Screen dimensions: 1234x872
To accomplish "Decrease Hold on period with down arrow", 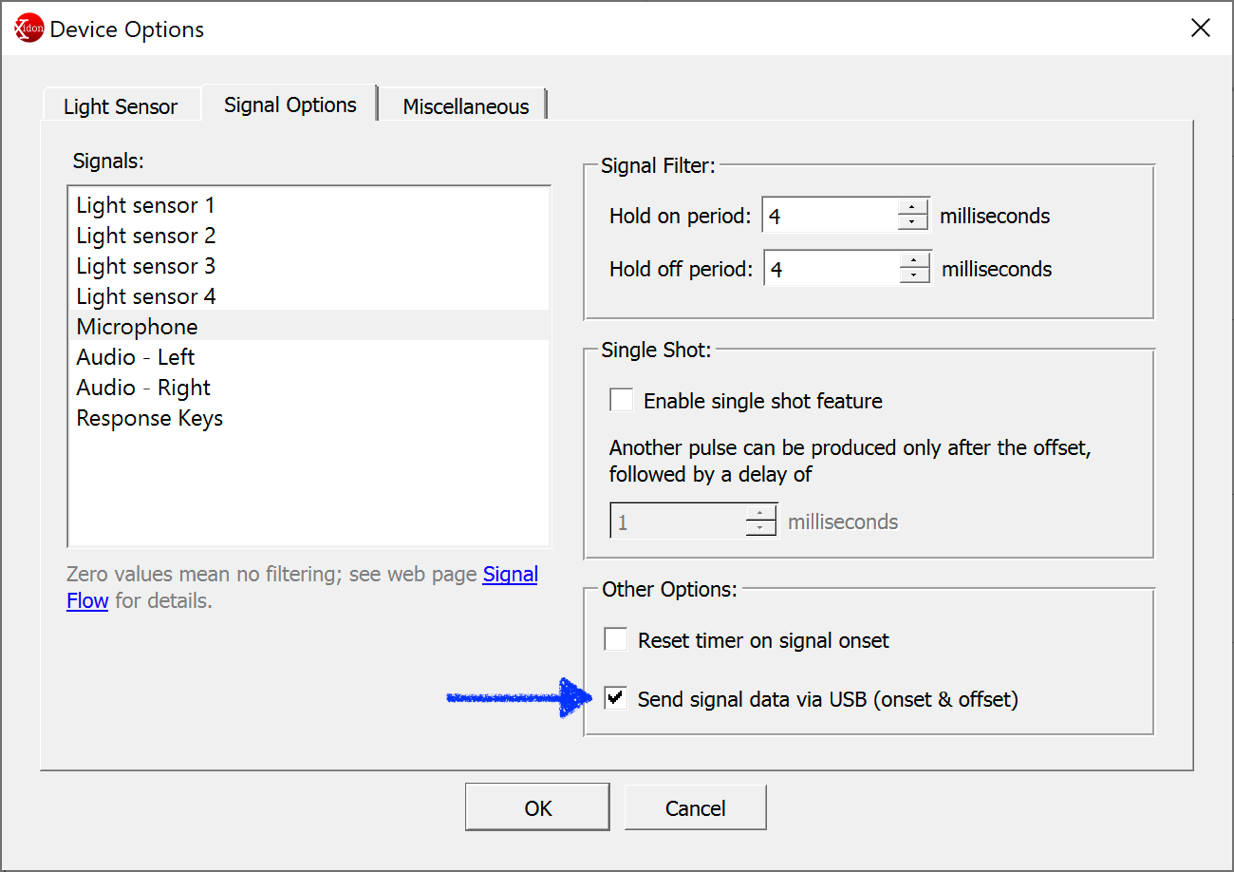I will pyautogui.click(x=913, y=223).
